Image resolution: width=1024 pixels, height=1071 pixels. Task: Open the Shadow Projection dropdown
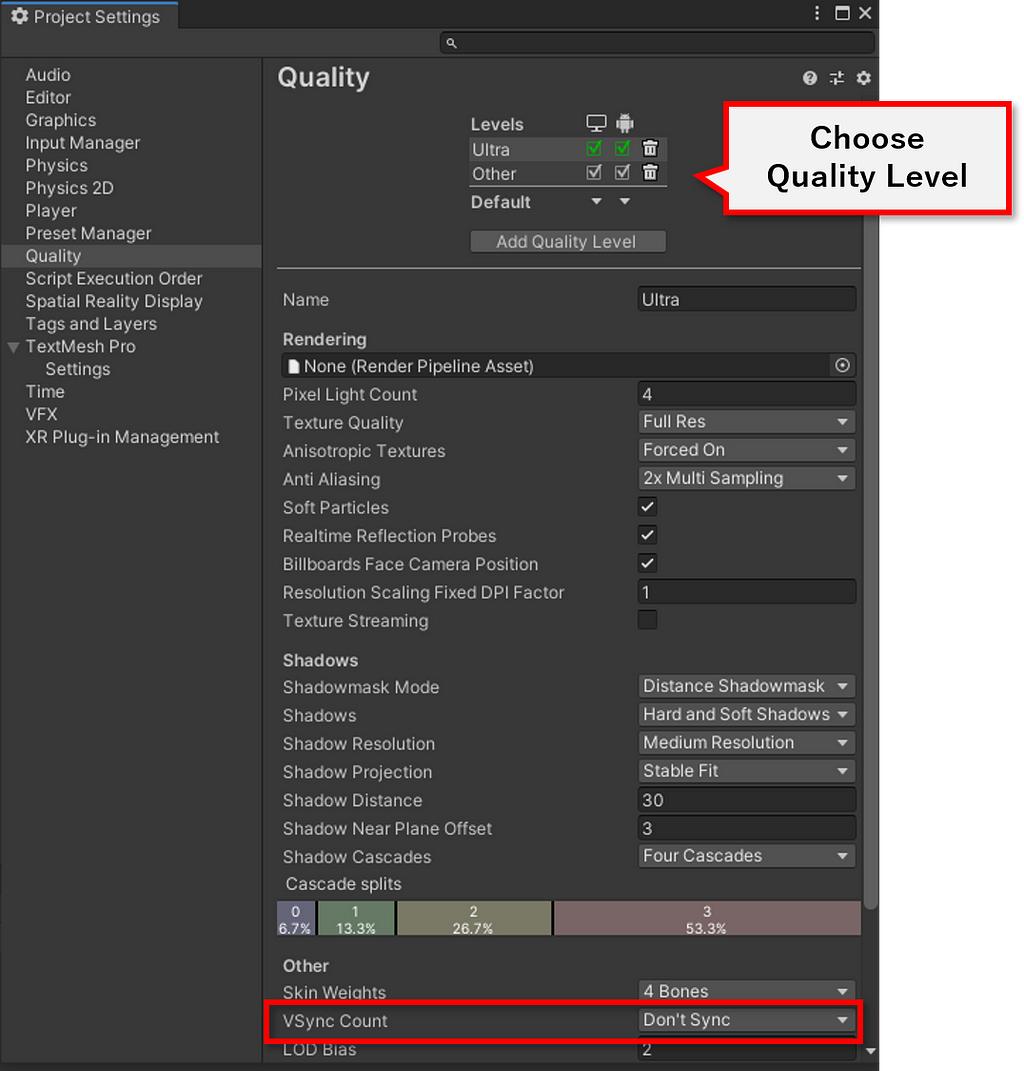click(x=747, y=770)
